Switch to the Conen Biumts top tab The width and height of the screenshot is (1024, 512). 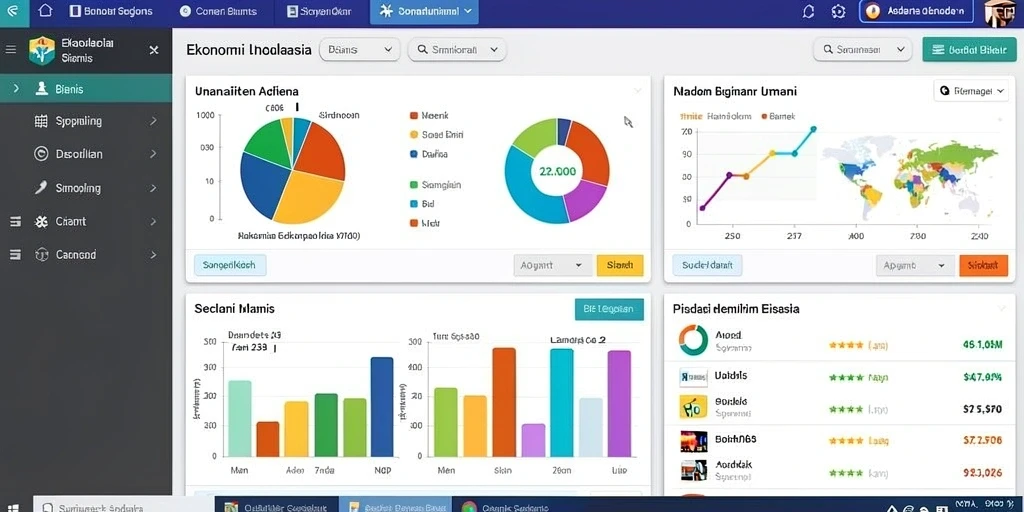218,12
